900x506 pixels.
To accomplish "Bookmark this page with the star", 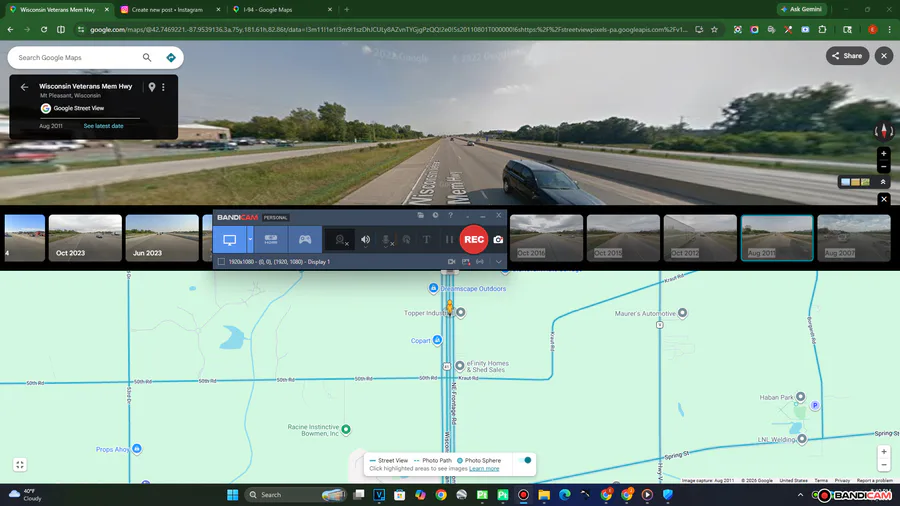I will 714,29.
